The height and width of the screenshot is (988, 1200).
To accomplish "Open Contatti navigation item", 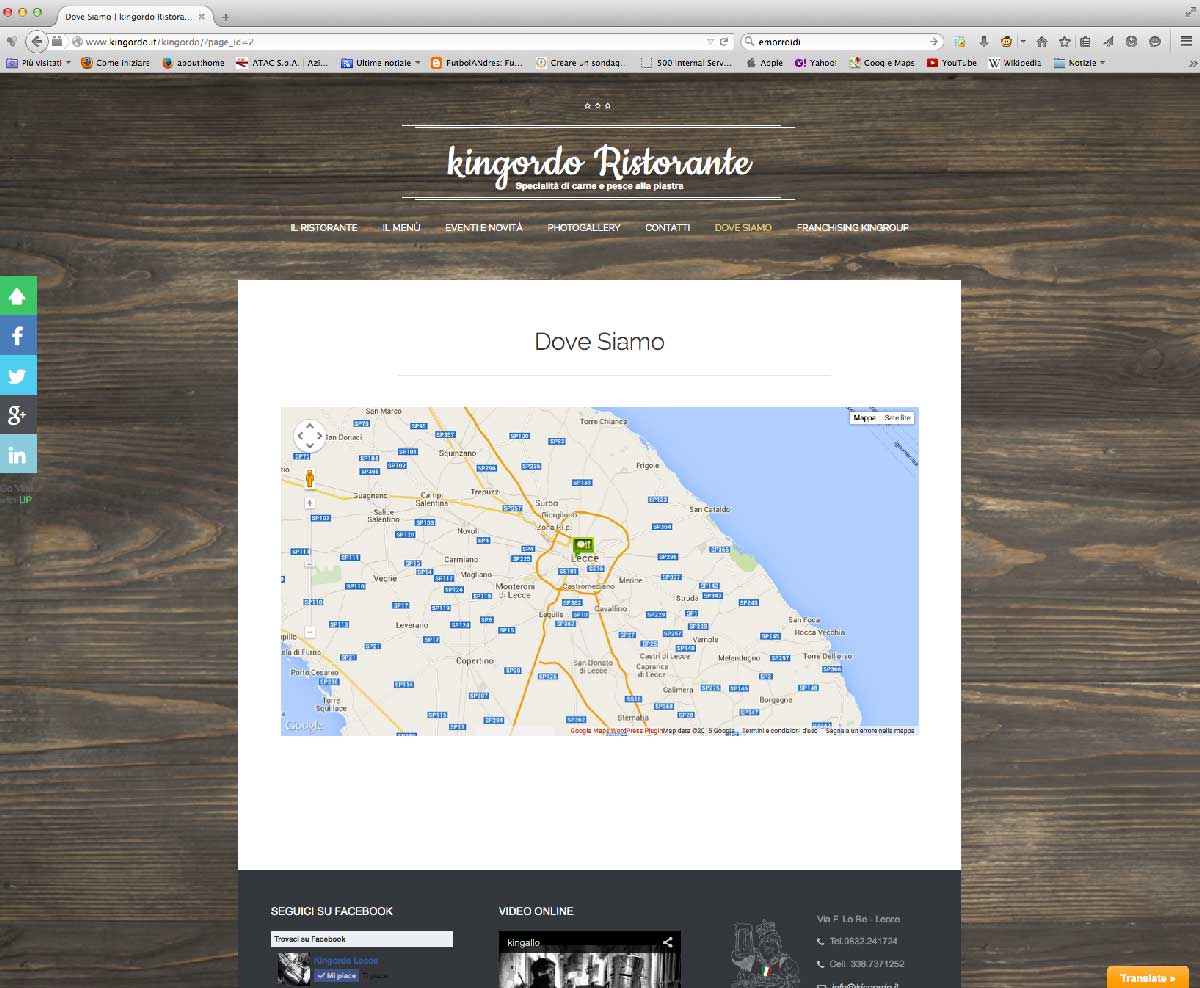I will tap(667, 228).
